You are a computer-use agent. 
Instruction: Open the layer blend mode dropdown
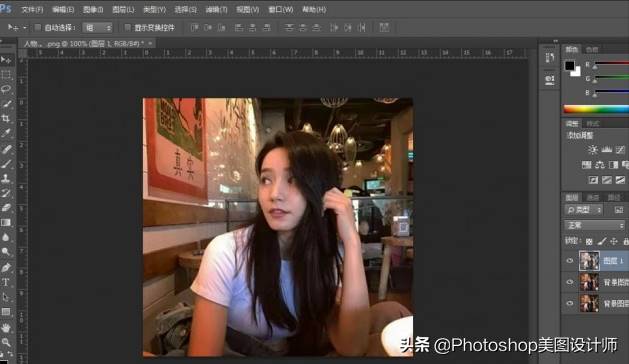click(x=595, y=225)
